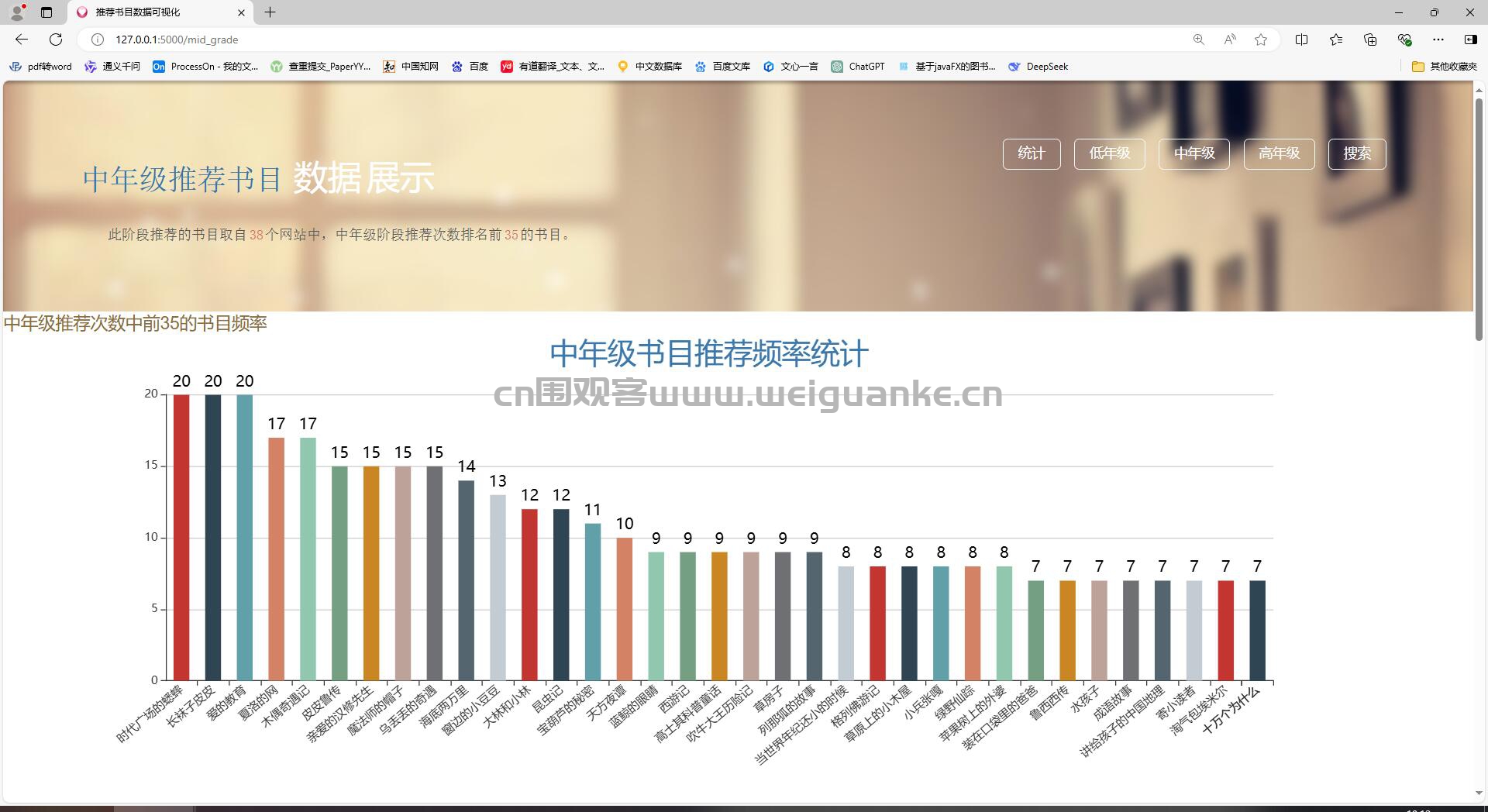
Task: Open the 有道翻译 bookmark
Action: (553, 67)
